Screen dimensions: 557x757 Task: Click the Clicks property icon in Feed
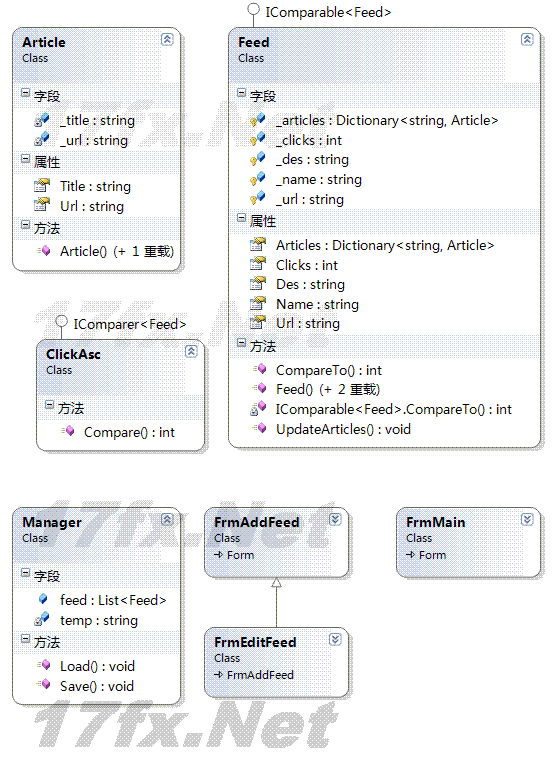(x=258, y=265)
